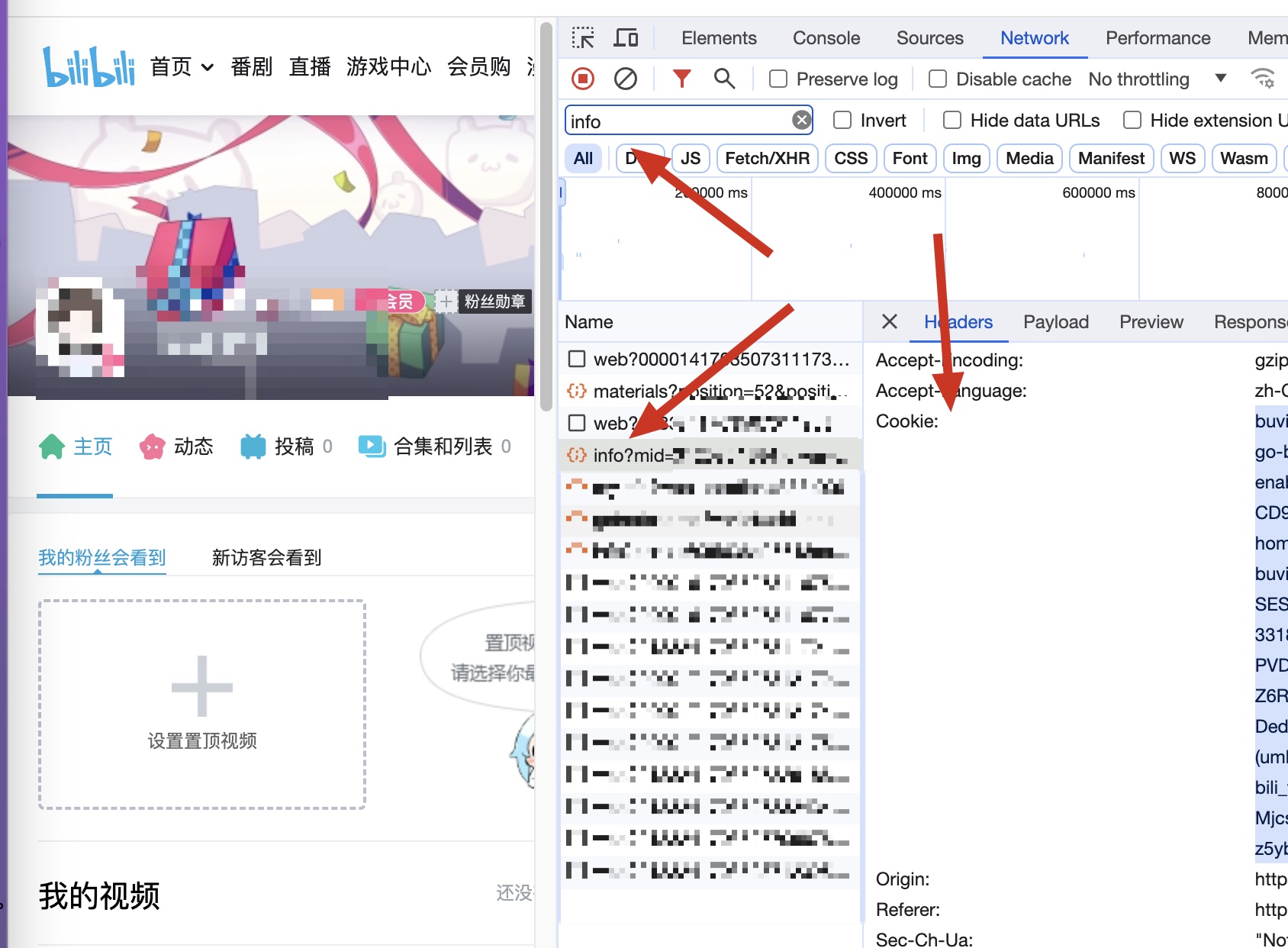This screenshot has height=948, width=1288.
Task: Switch to Performance tab
Action: 1158,38
